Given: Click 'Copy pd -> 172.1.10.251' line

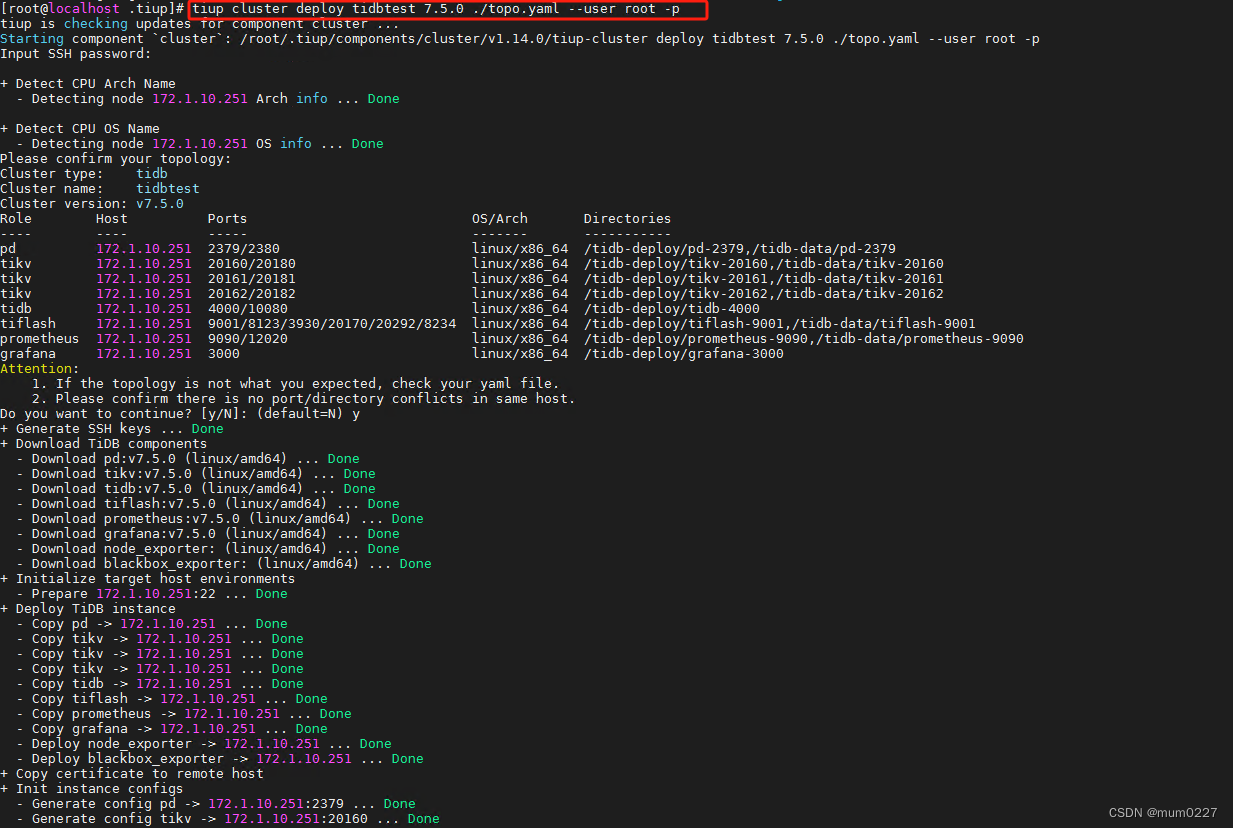Looking at the screenshot, I should click(x=152, y=624).
